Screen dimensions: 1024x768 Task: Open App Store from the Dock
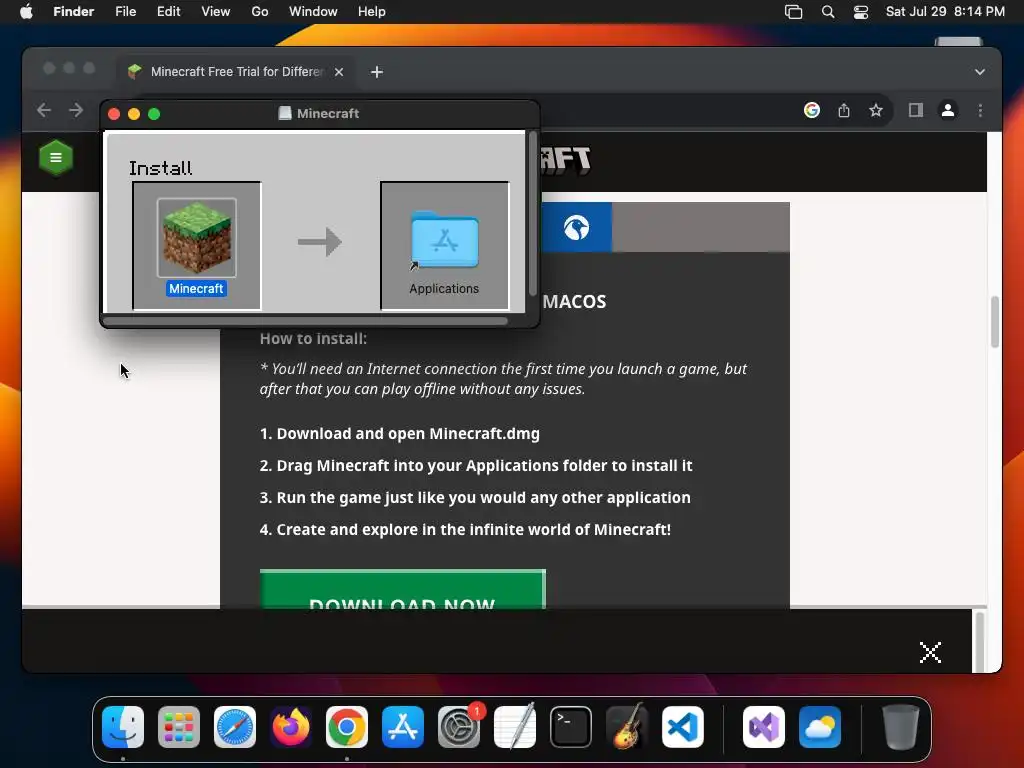[x=403, y=727]
